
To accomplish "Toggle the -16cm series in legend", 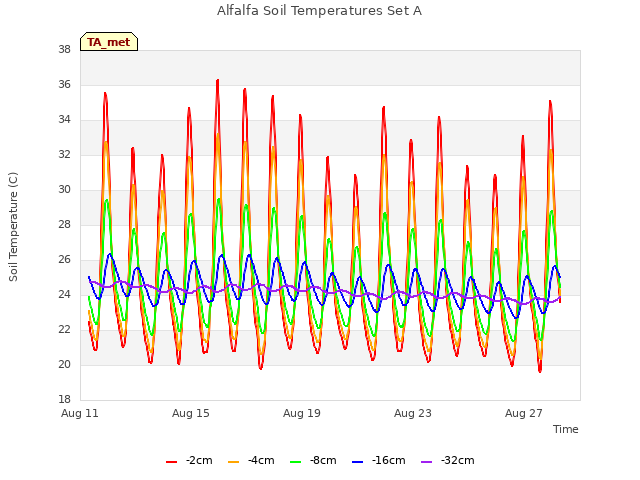I will [378, 461].
